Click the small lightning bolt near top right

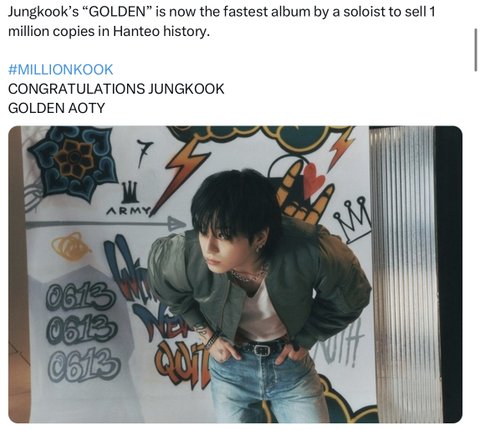coord(340,148)
